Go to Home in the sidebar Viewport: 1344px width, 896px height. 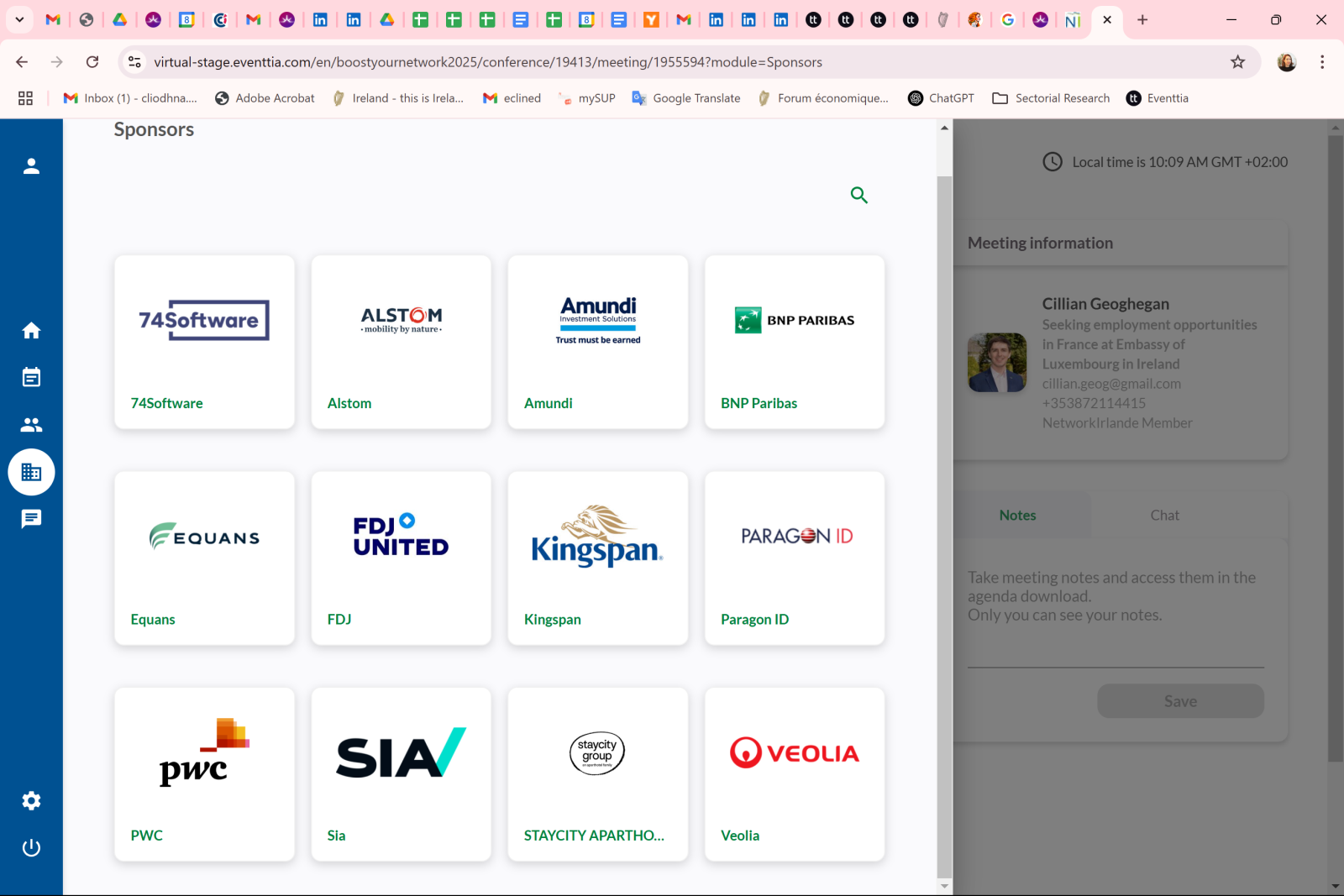(x=31, y=331)
